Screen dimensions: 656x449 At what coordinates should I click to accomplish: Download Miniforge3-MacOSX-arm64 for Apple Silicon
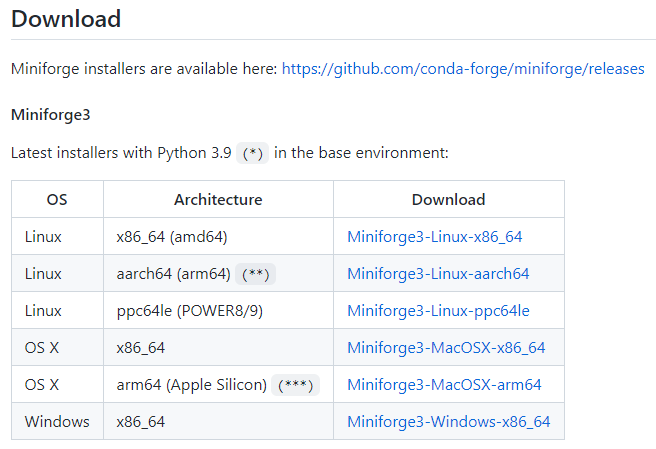444,385
